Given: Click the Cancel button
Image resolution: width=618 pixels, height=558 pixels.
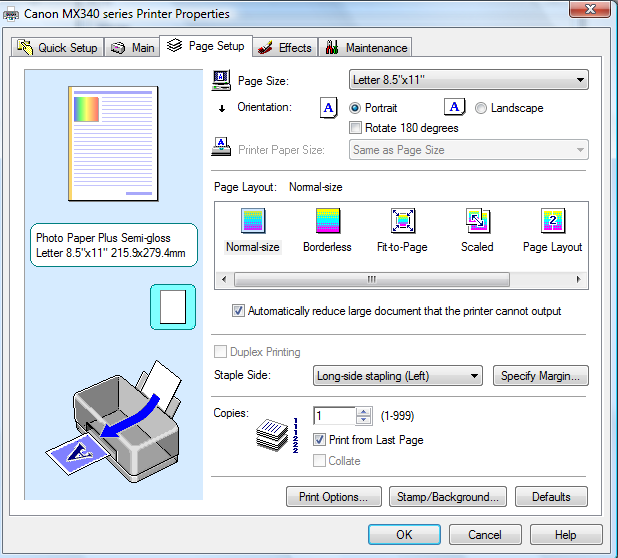Looking at the screenshot, I should (485, 535).
